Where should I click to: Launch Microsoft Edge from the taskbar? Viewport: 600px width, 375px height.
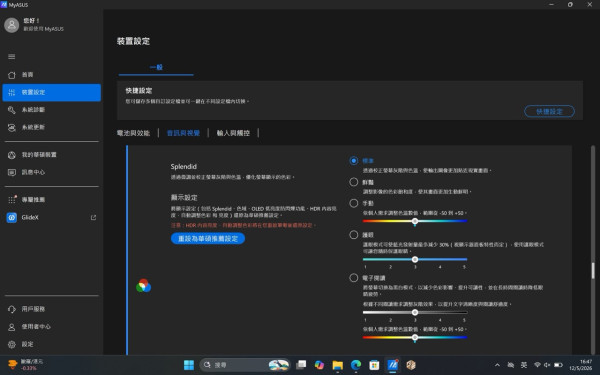(356, 365)
